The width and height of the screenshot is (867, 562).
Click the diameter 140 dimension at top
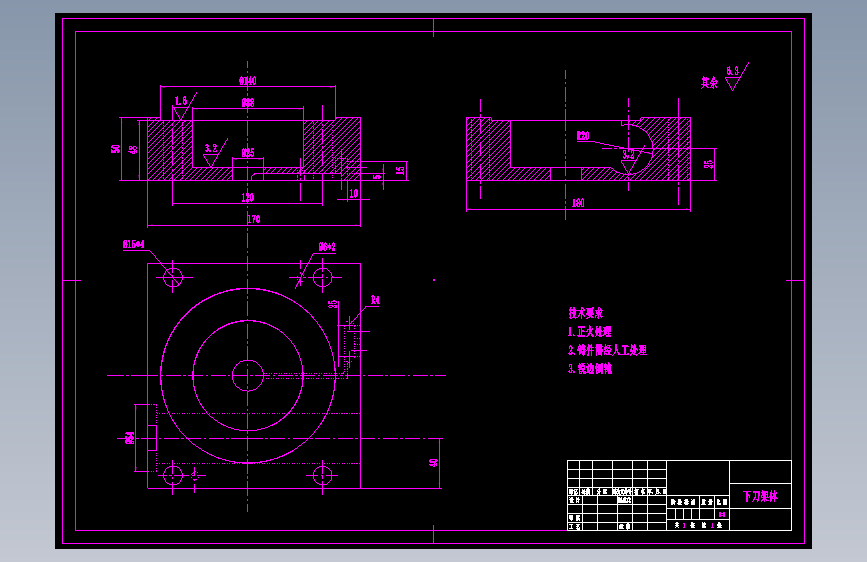(248, 81)
